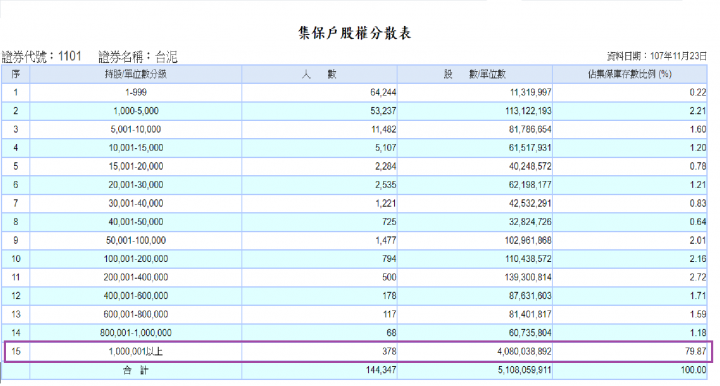The image size is (720, 386).
Task: Click the 證券名稱:台泥 label
Action: coord(138,56)
